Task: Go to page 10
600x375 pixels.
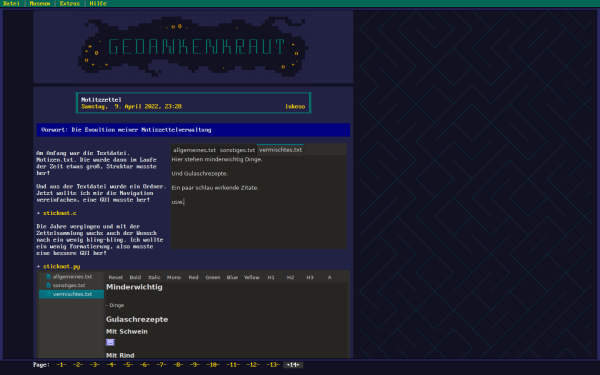Action: pyautogui.click(x=213, y=365)
